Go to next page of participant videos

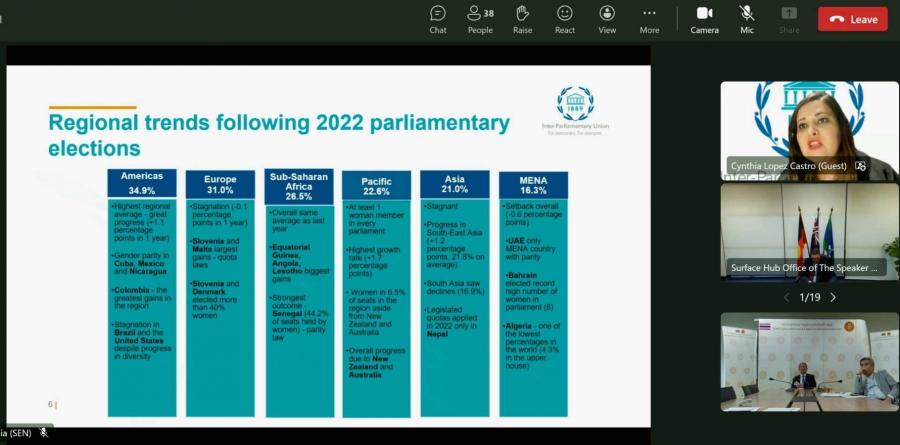(x=833, y=297)
